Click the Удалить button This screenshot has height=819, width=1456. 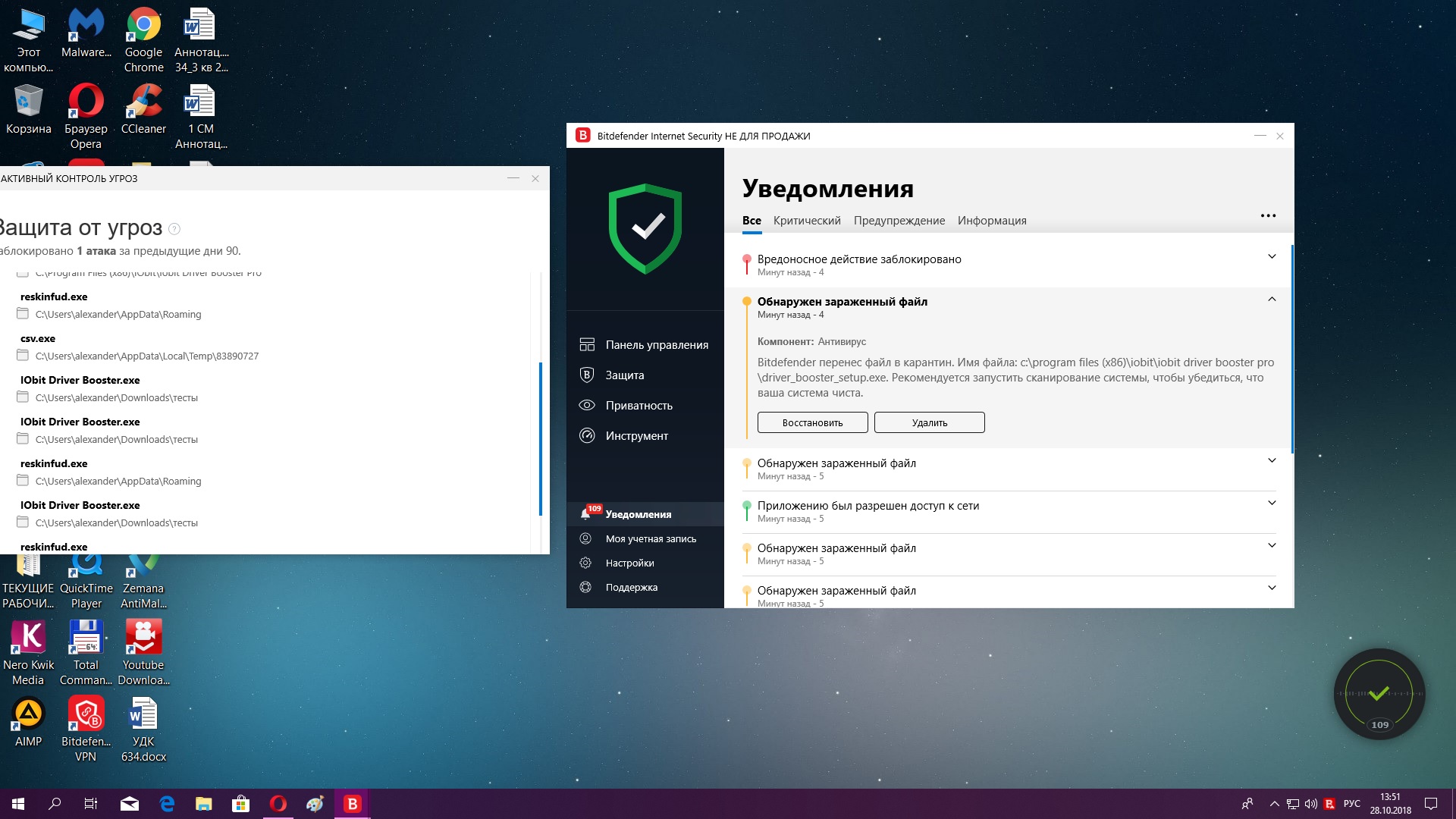(x=929, y=422)
